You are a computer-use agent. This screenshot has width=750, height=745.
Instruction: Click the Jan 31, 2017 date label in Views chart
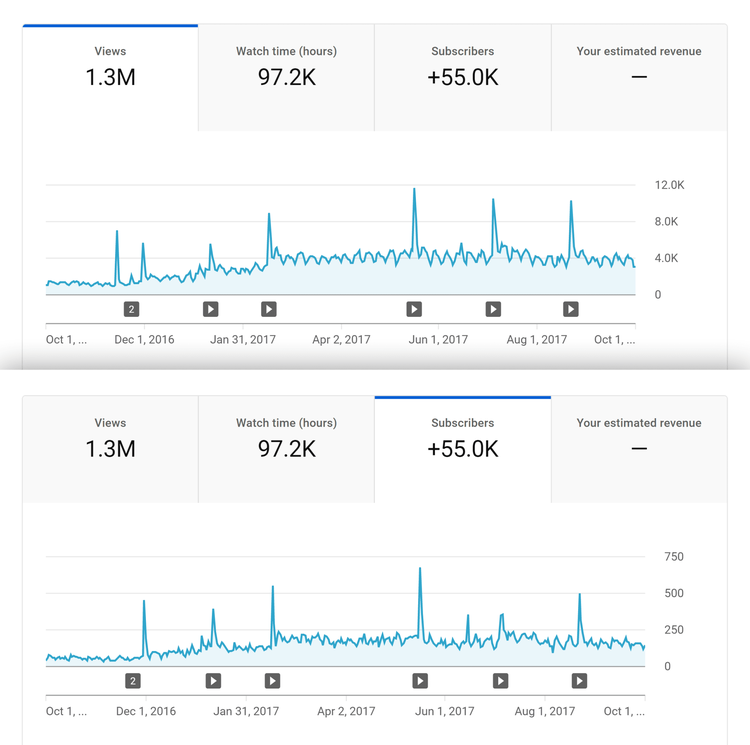click(243, 340)
